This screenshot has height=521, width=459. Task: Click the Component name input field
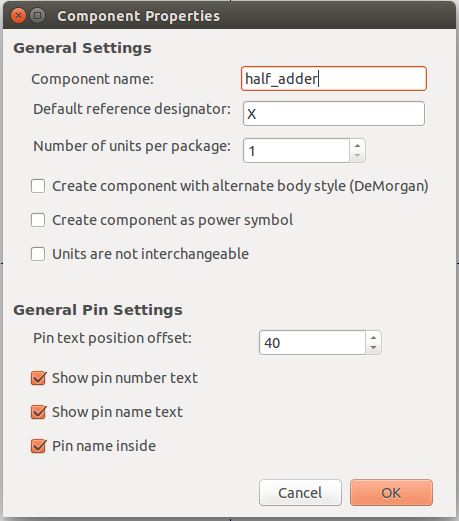click(334, 79)
